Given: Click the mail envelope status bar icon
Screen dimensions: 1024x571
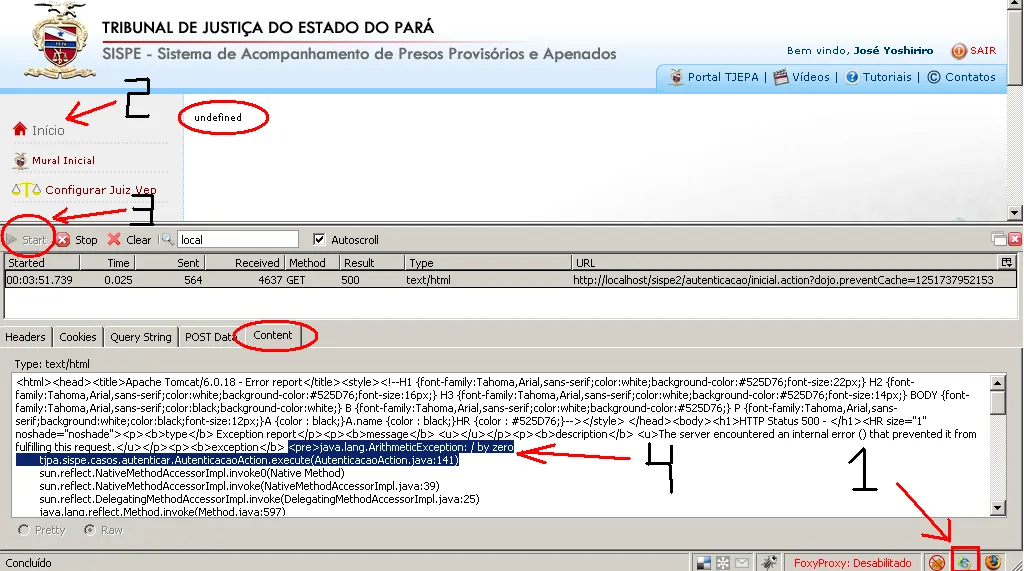Looking at the screenshot, I should [742, 563].
